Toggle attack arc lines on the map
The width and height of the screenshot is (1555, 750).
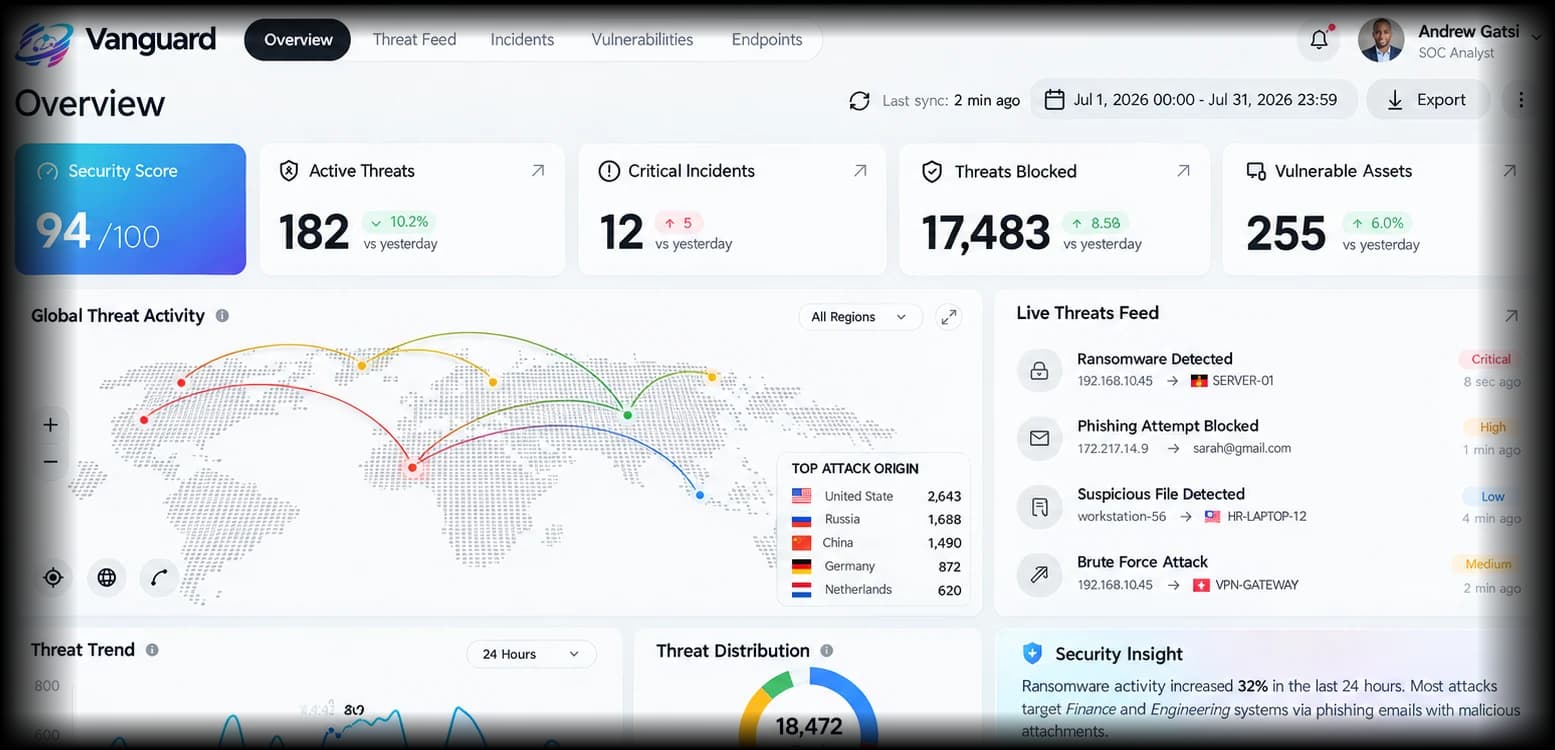coord(160,577)
